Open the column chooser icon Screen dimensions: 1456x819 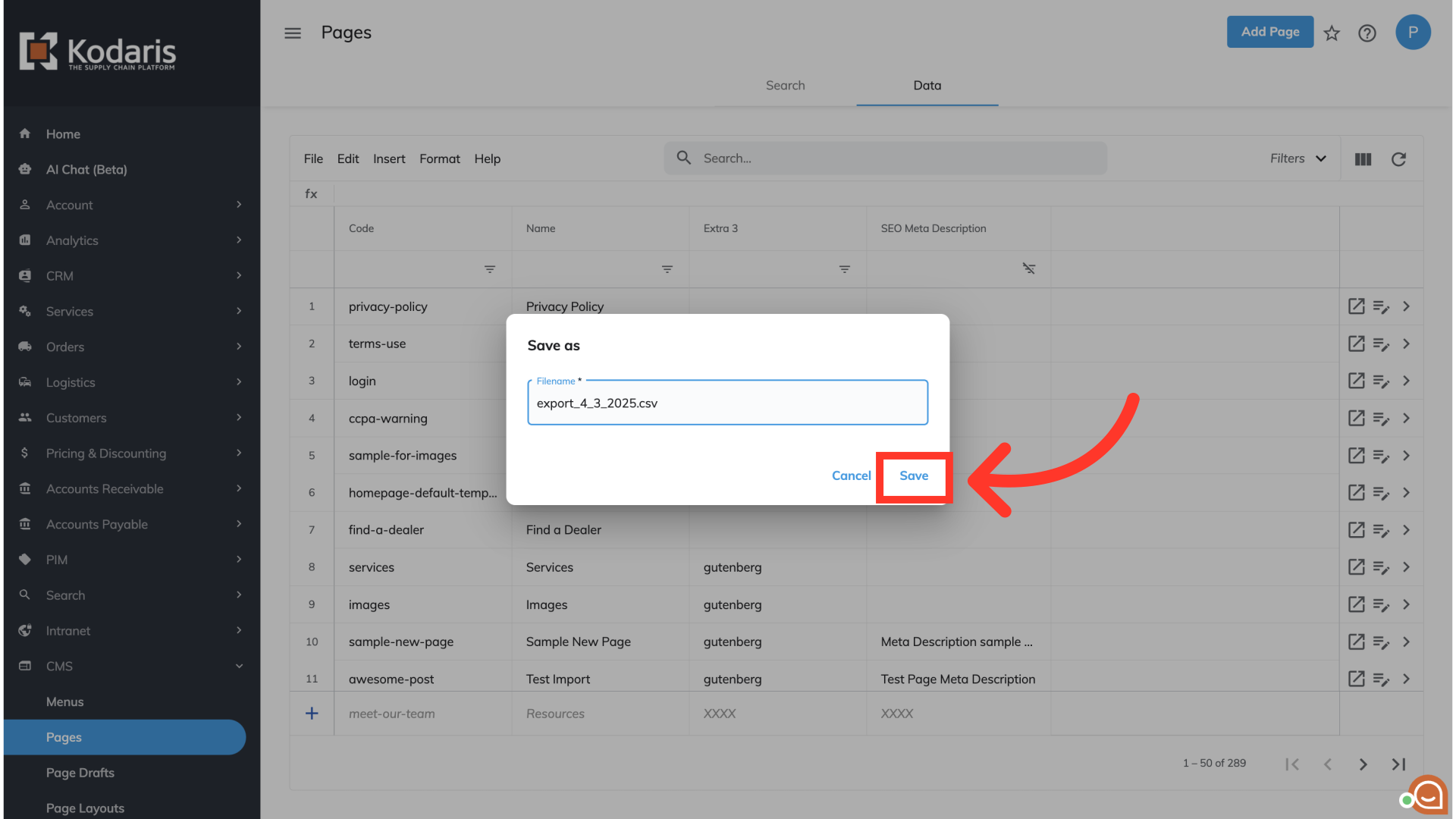click(x=1363, y=159)
